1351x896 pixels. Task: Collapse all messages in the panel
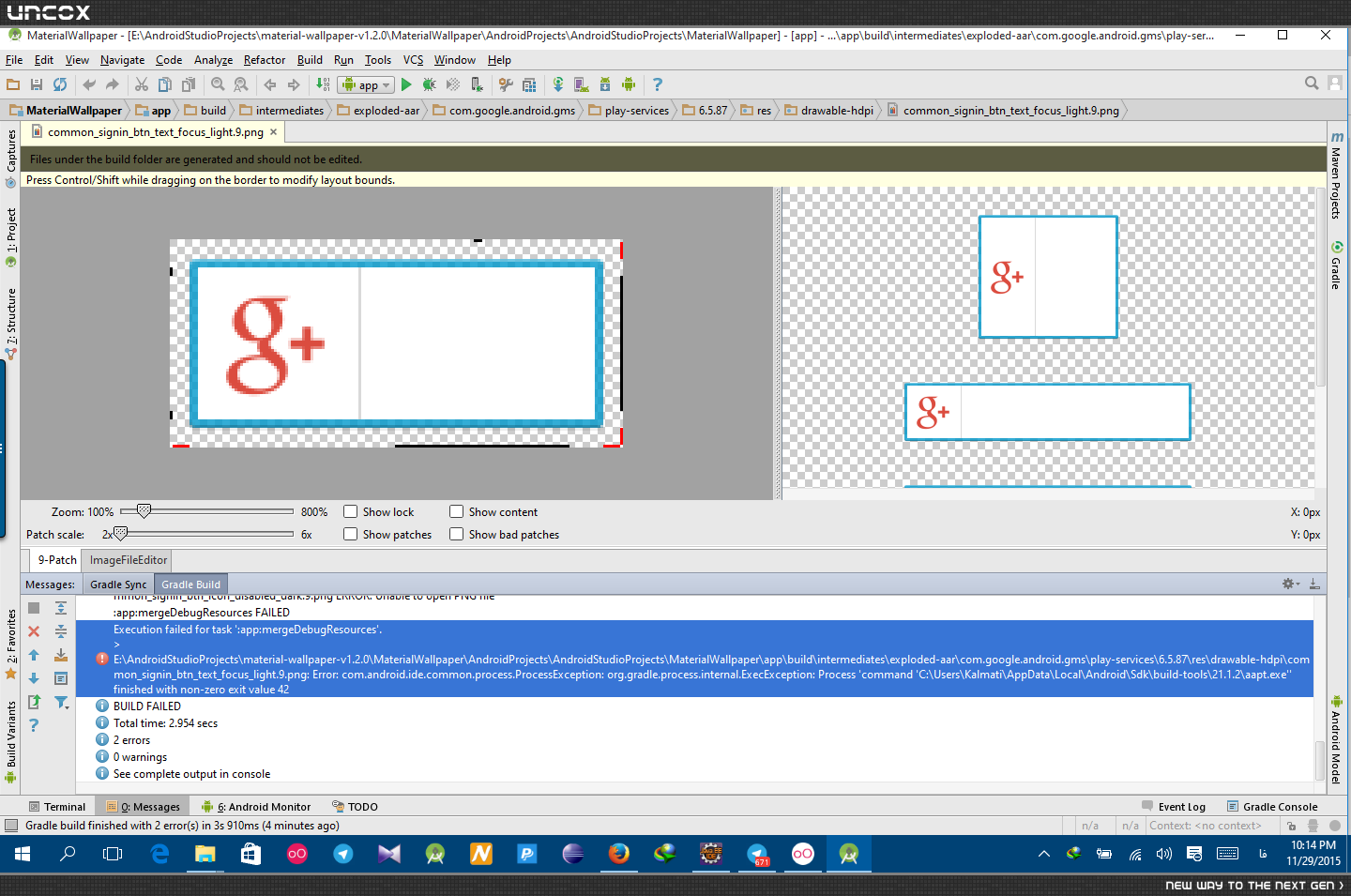click(x=61, y=631)
